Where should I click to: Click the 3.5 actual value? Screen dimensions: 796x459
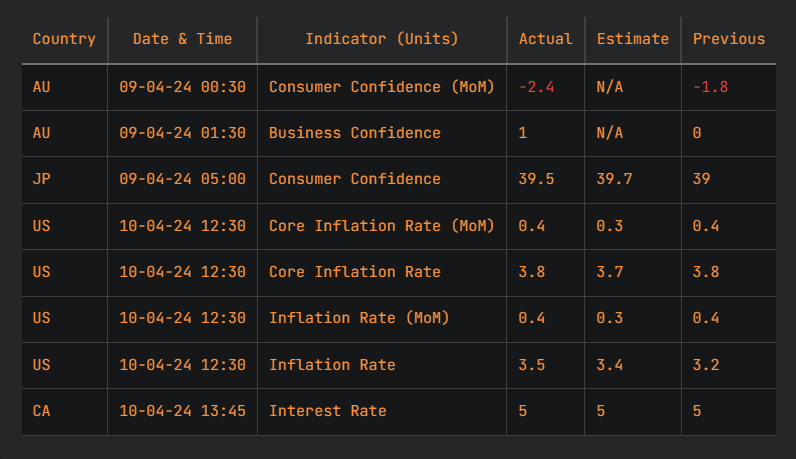coord(532,365)
